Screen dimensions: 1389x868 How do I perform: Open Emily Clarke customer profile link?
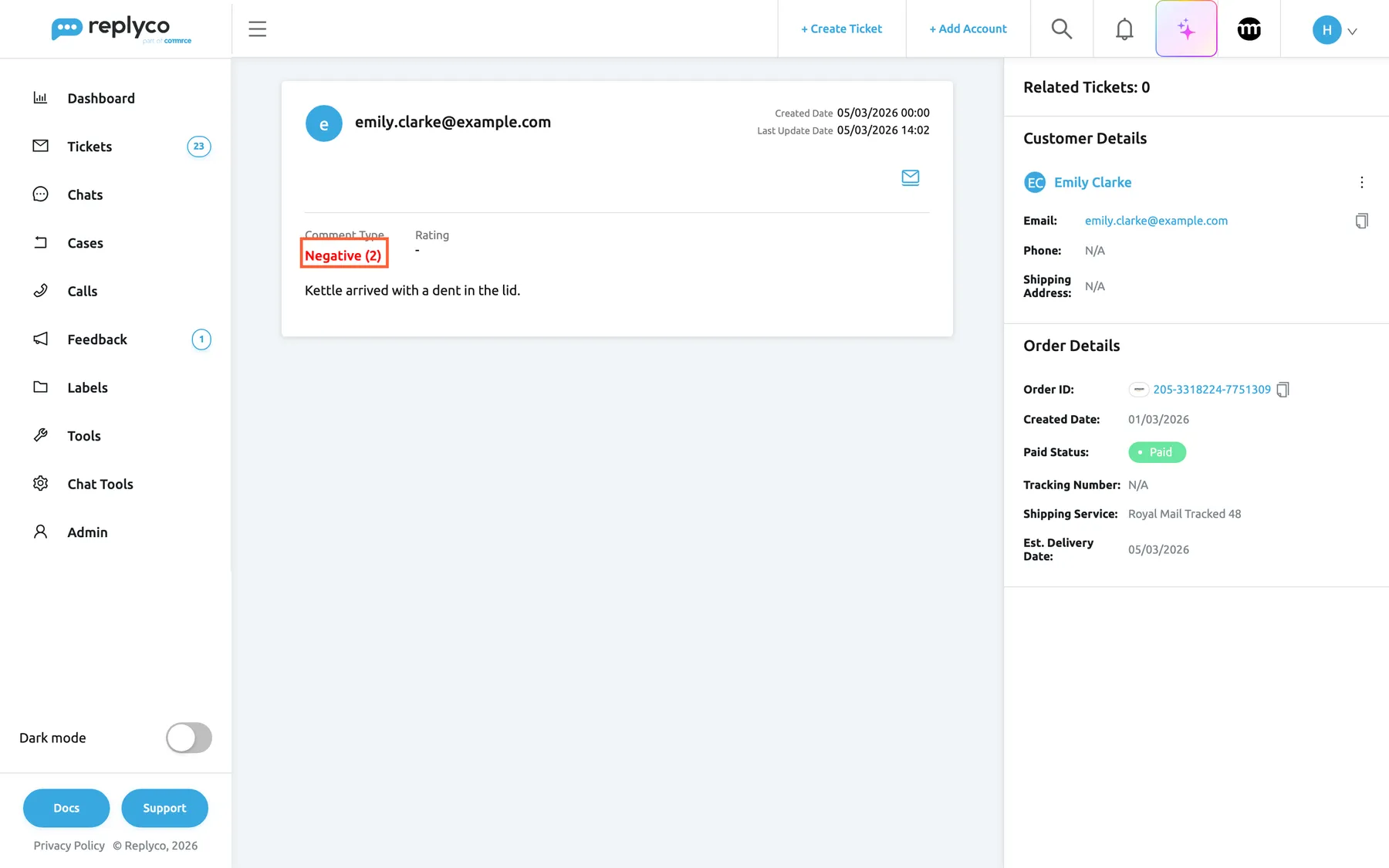[x=1093, y=182]
